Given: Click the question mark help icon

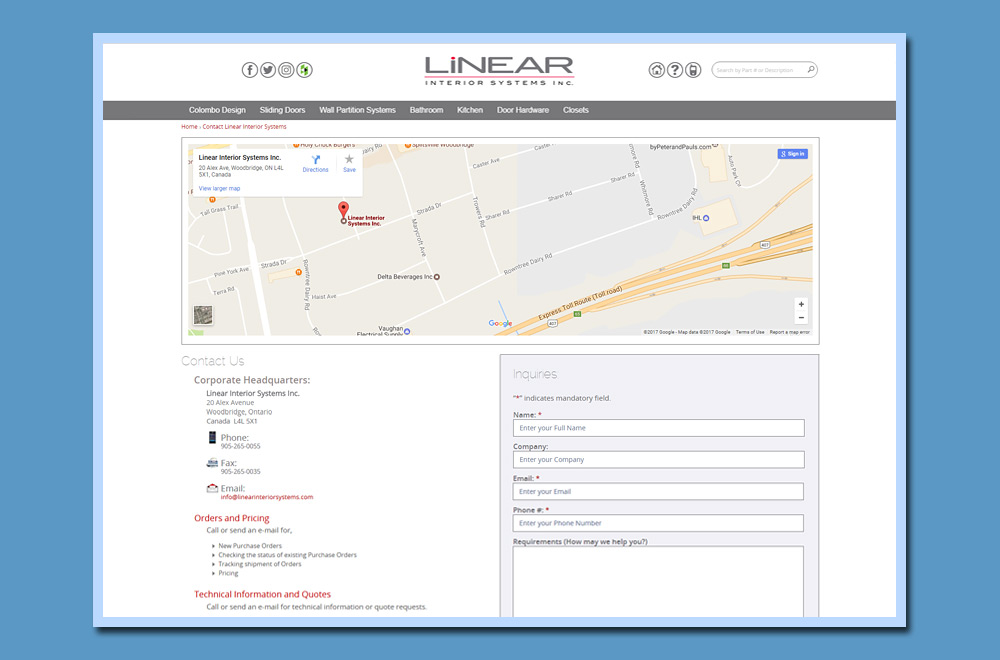Looking at the screenshot, I should [x=675, y=70].
